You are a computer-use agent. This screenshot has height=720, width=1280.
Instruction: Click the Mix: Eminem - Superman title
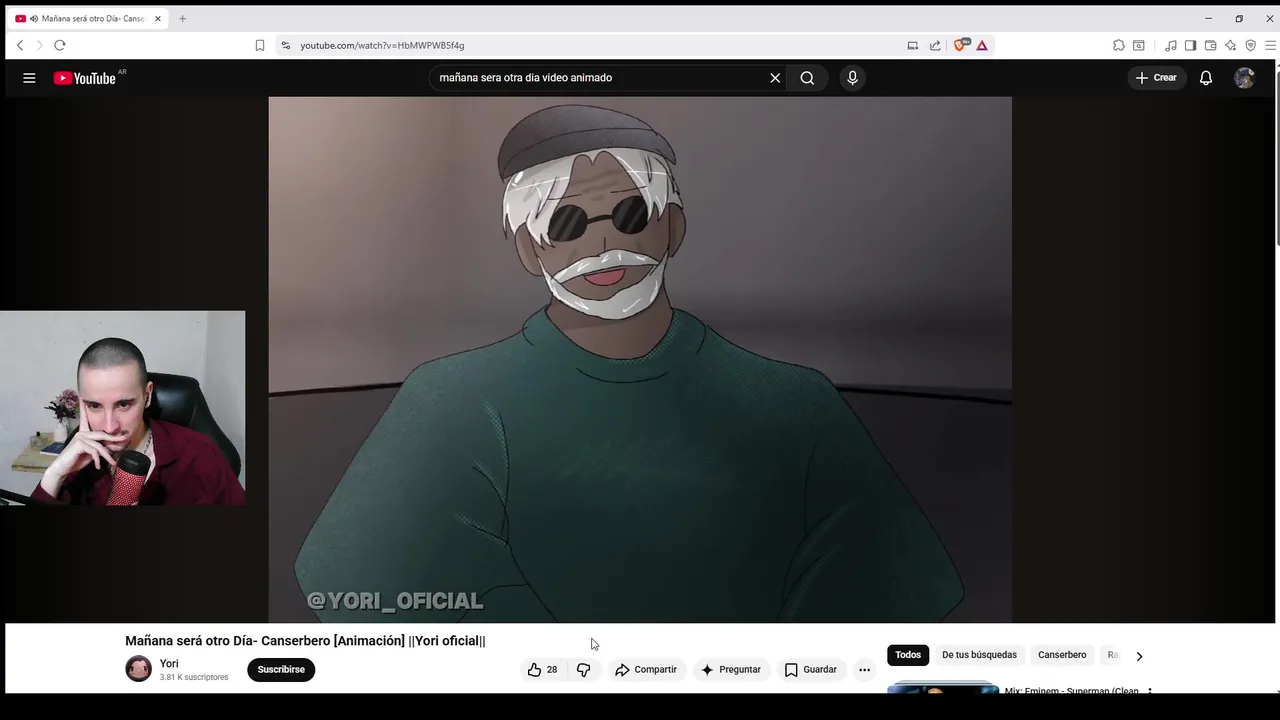pyautogui.click(x=1072, y=690)
